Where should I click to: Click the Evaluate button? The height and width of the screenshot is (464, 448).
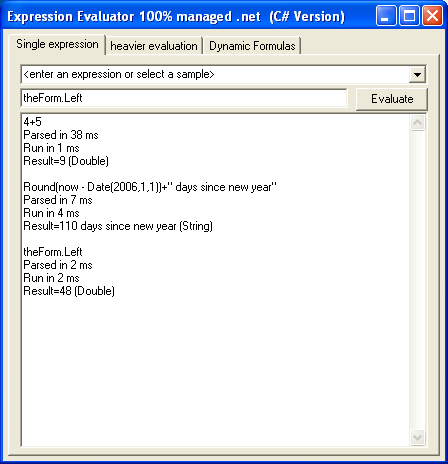(392, 99)
